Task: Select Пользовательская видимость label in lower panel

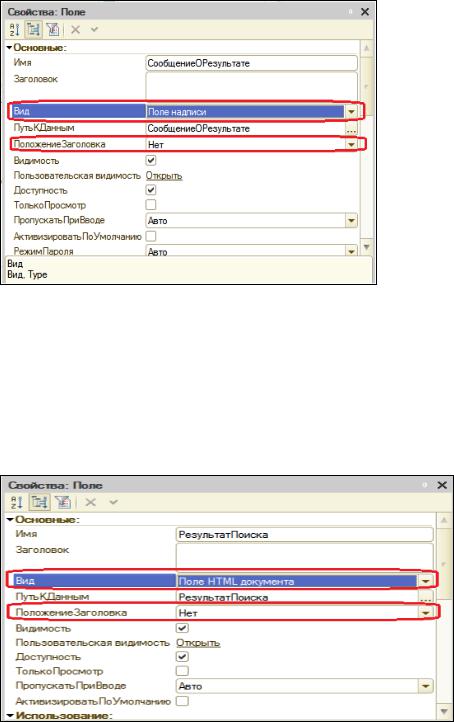Action: pos(93,642)
